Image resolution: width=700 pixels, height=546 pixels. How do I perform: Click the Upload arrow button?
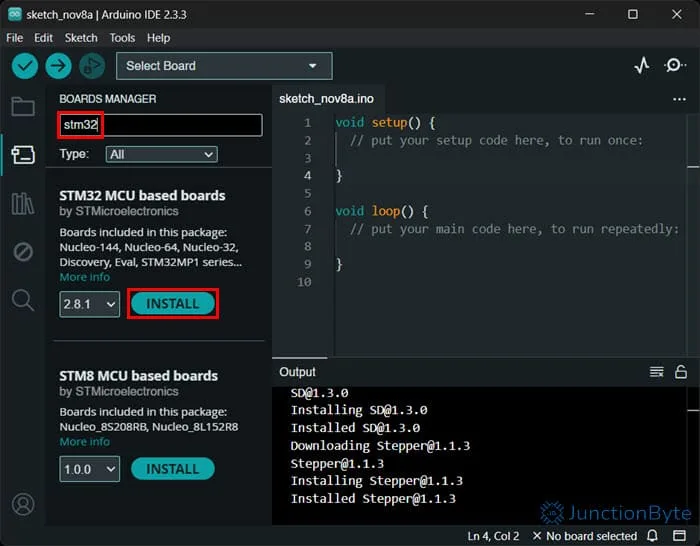click(x=58, y=66)
